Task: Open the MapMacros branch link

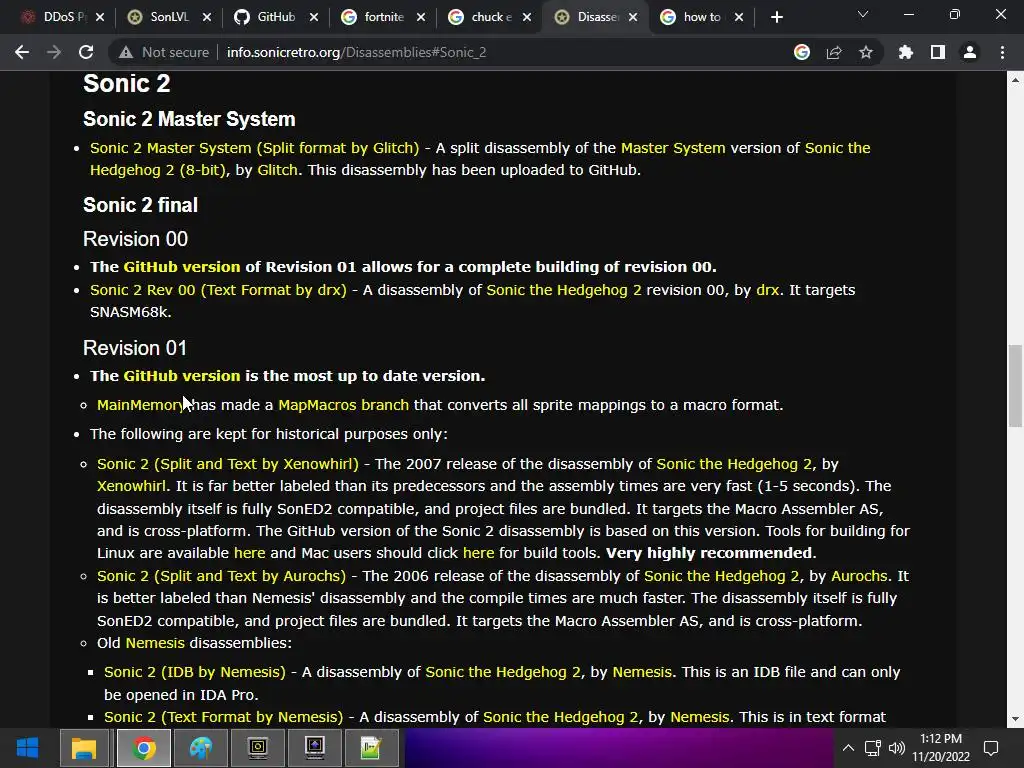Action: [x=344, y=405]
